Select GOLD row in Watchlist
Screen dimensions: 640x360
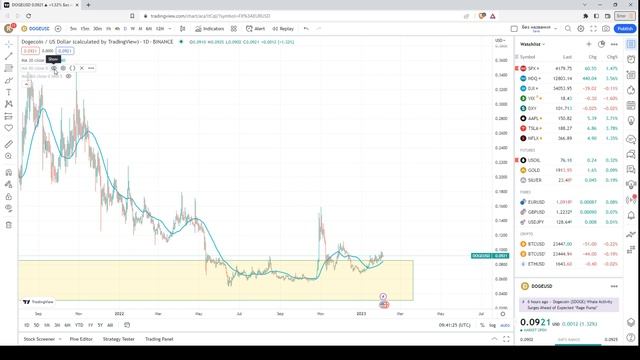[x=569, y=170]
